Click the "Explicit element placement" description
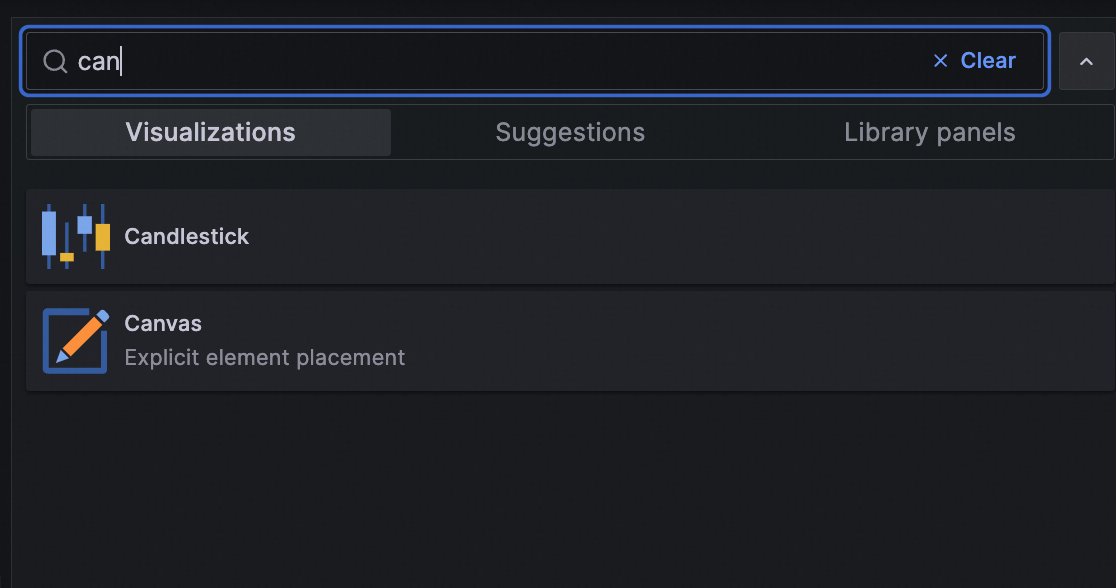1116x588 pixels. pos(265,357)
